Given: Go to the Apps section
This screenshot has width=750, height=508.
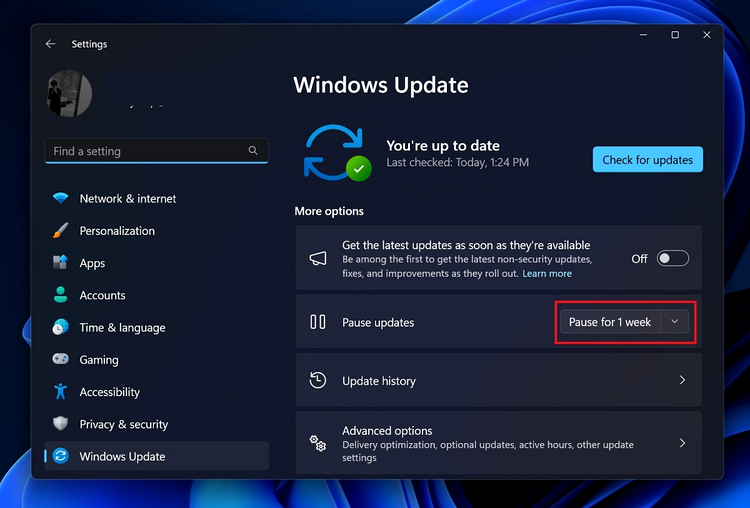Looking at the screenshot, I should coord(156,263).
